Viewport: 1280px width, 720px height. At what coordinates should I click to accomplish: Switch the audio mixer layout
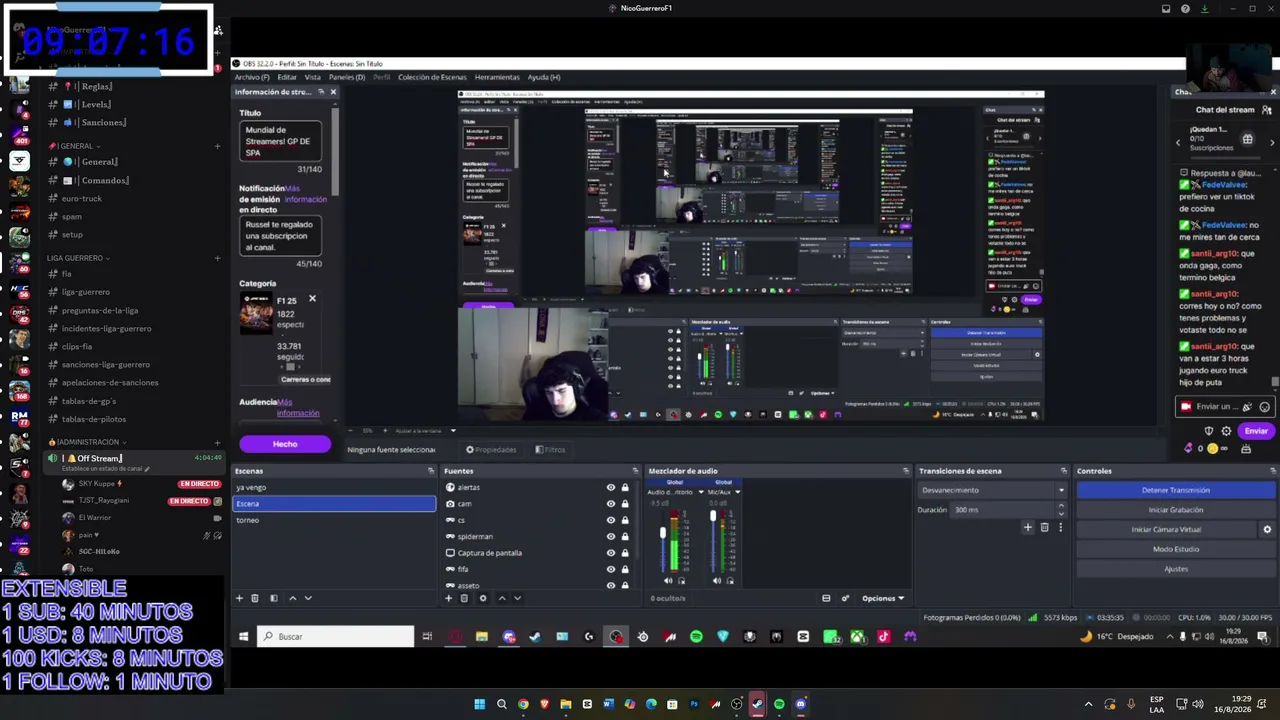(826, 598)
